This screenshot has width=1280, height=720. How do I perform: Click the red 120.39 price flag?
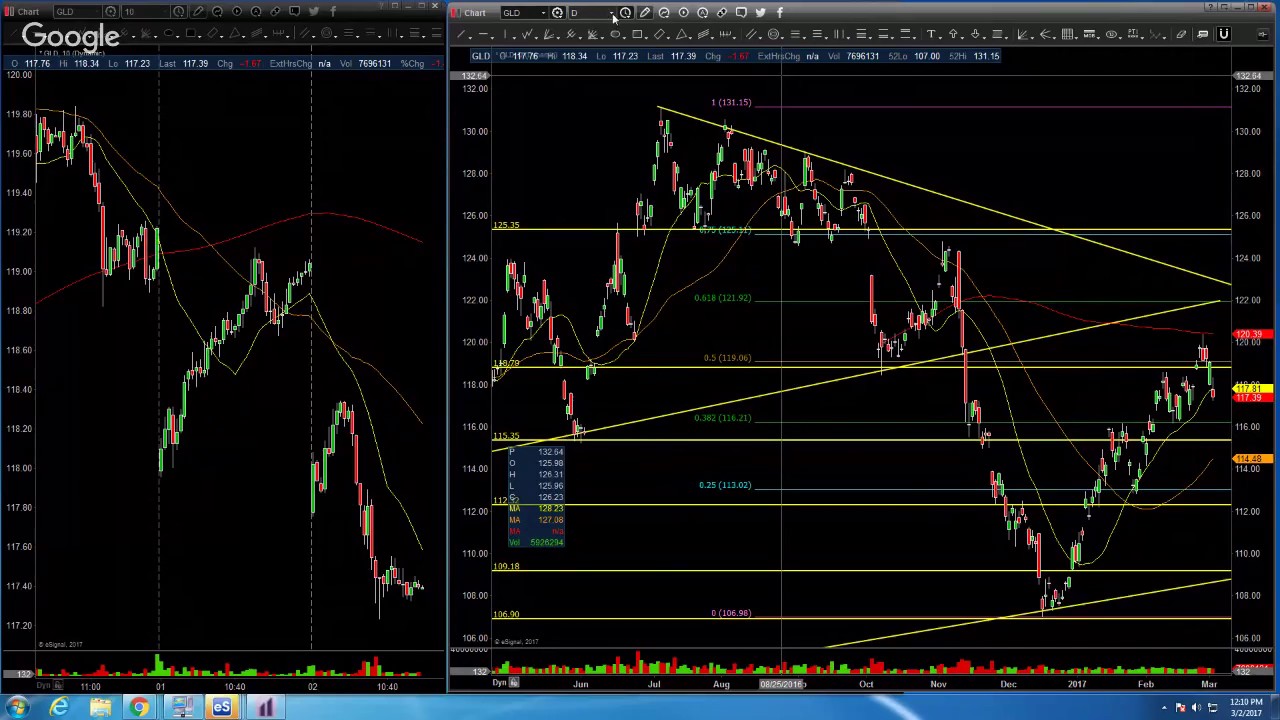click(x=1252, y=335)
